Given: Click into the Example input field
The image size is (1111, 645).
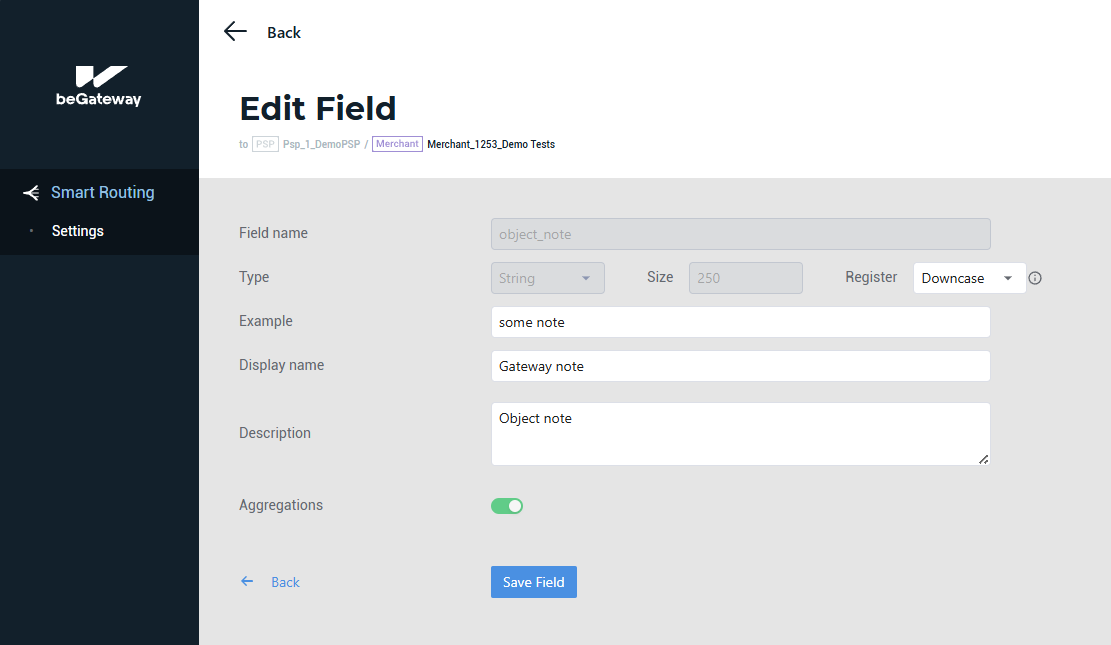Looking at the screenshot, I should click(x=740, y=322).
